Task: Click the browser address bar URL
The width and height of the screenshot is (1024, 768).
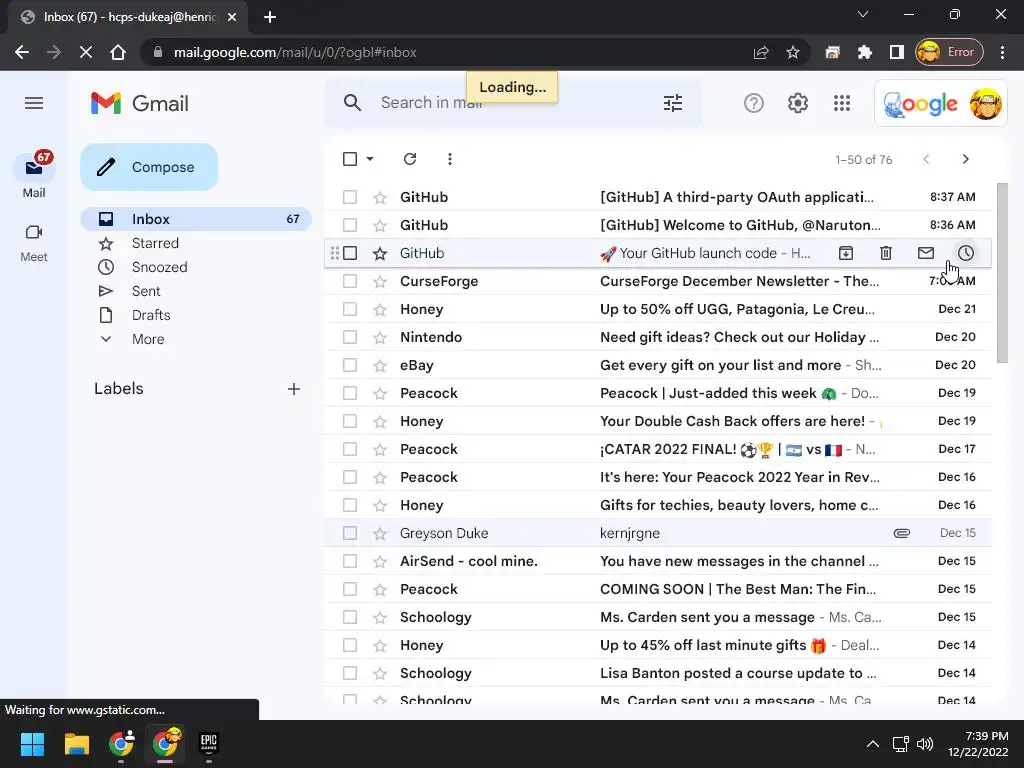Action: pos(295,52)
